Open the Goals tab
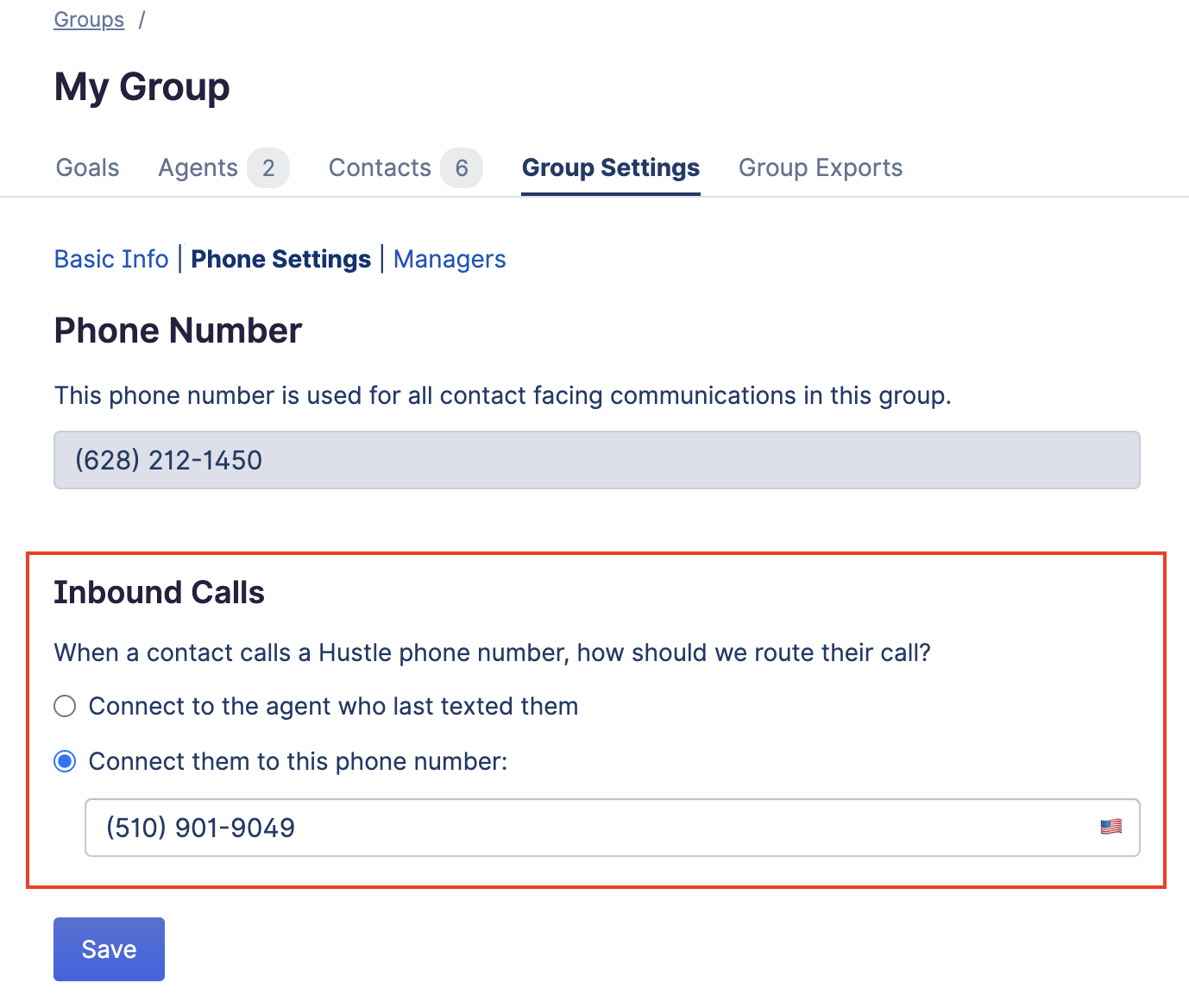1189x1008 pixels. (x=88, y=167)
